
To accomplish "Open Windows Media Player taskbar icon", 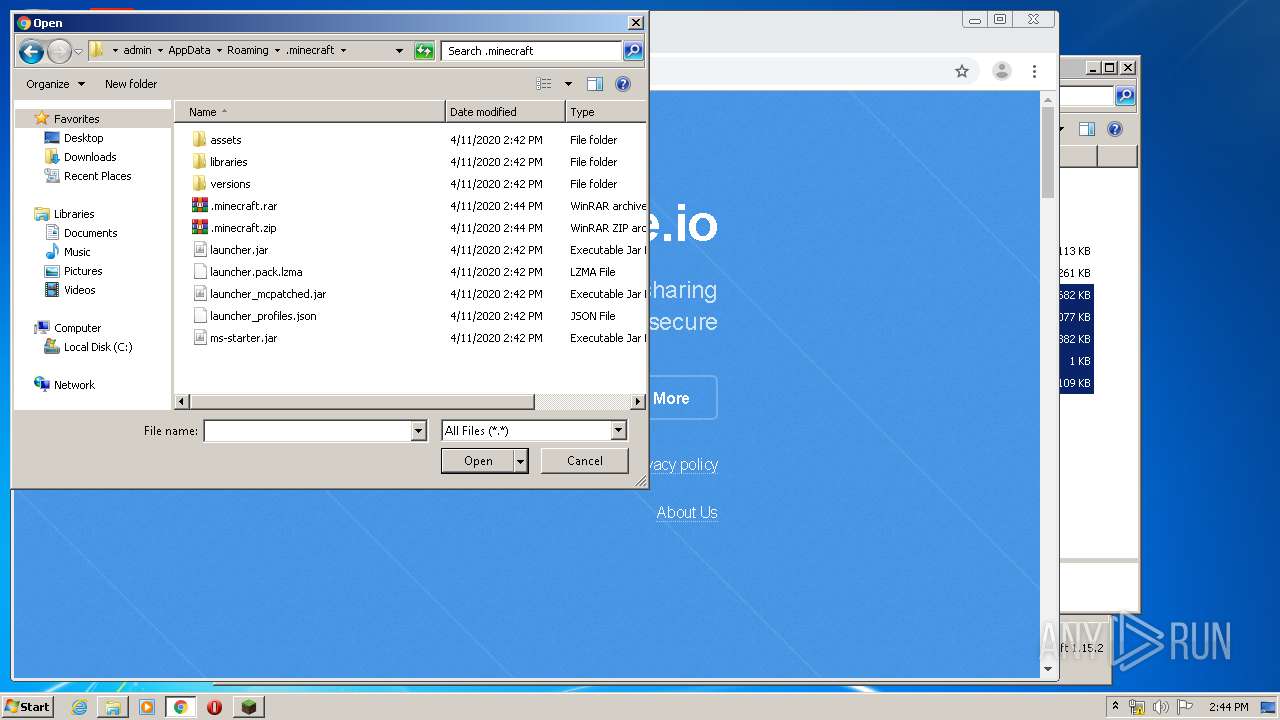I will point(147,707).
